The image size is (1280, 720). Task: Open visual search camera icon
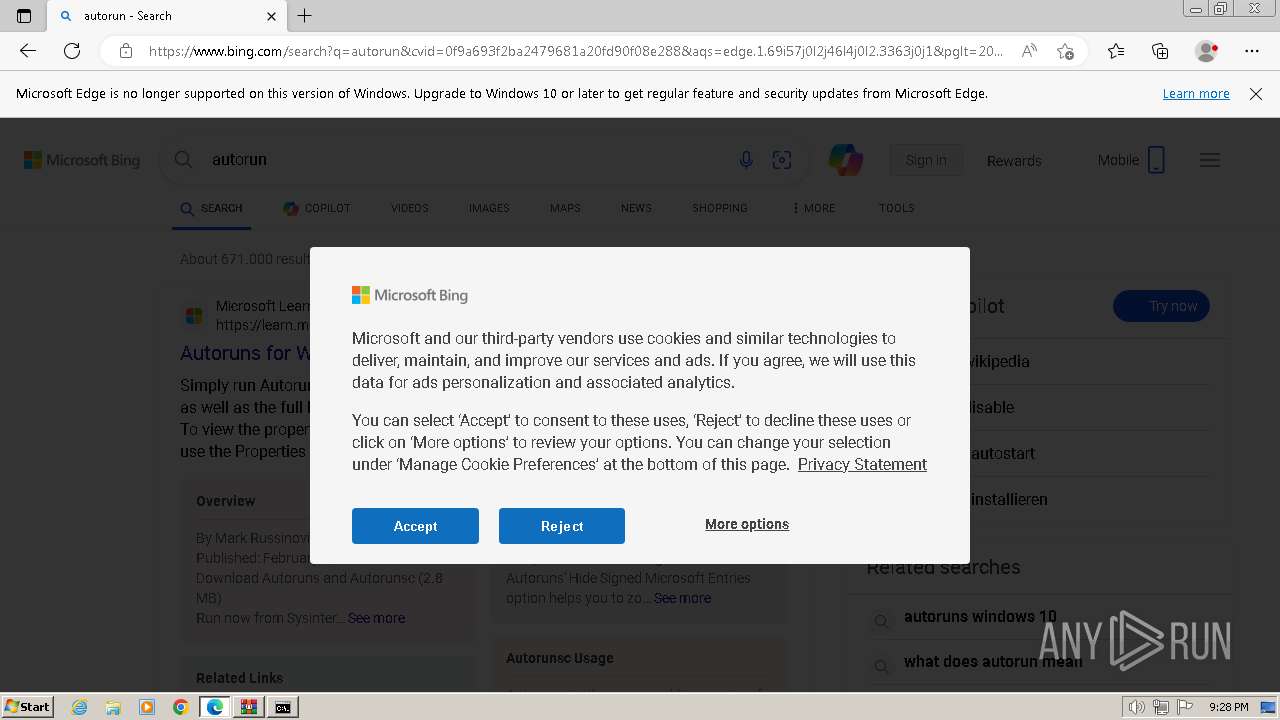(x=782, y=160)
